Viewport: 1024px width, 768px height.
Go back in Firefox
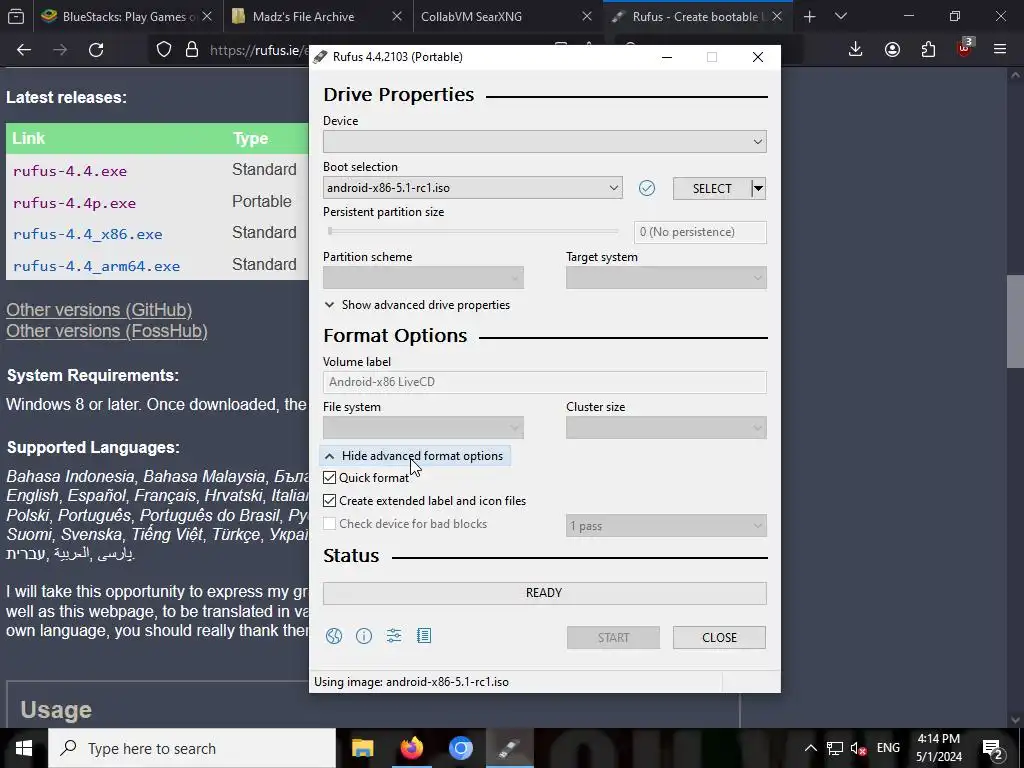24,50
